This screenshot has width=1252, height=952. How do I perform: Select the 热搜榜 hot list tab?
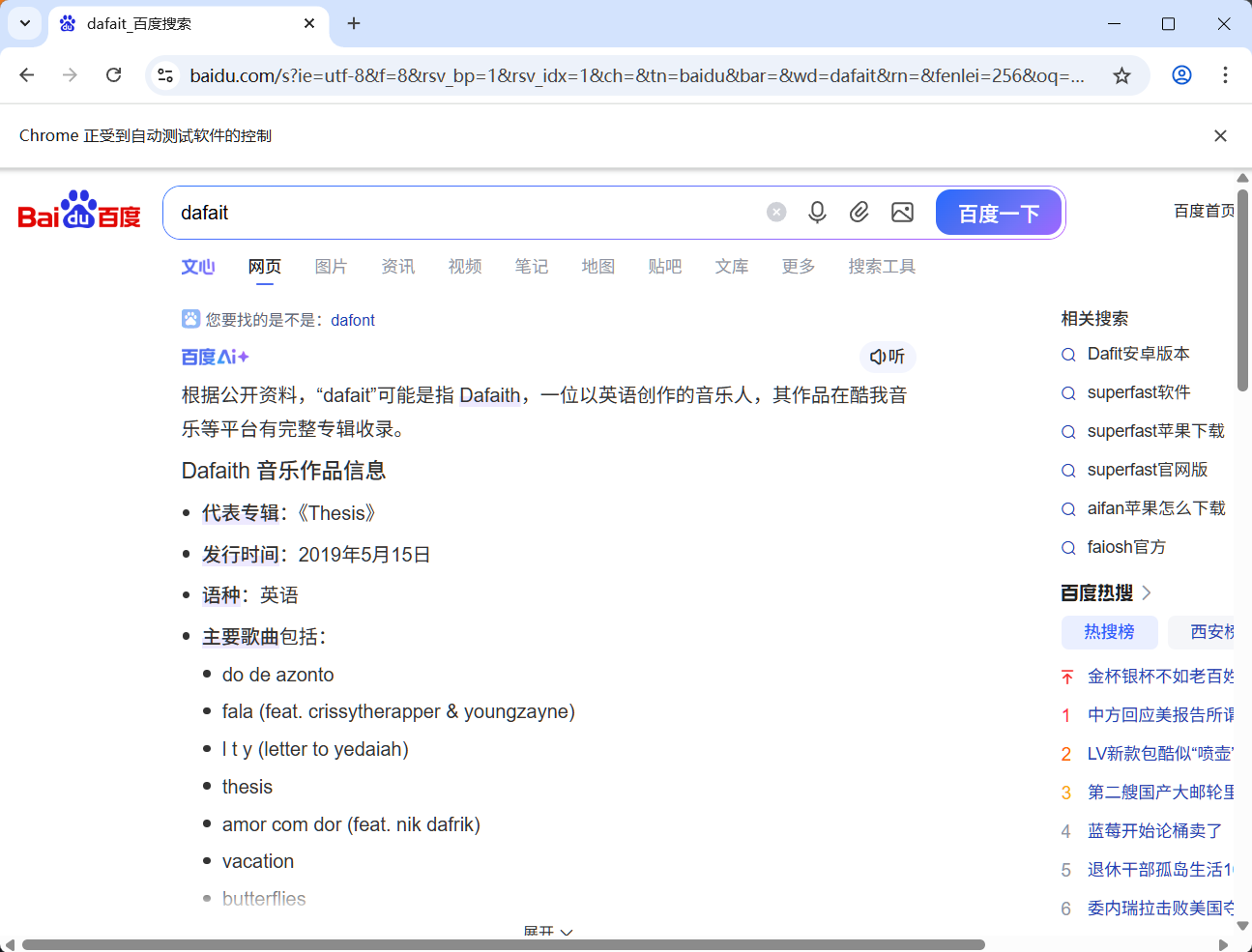click(x=1109, y=632)
